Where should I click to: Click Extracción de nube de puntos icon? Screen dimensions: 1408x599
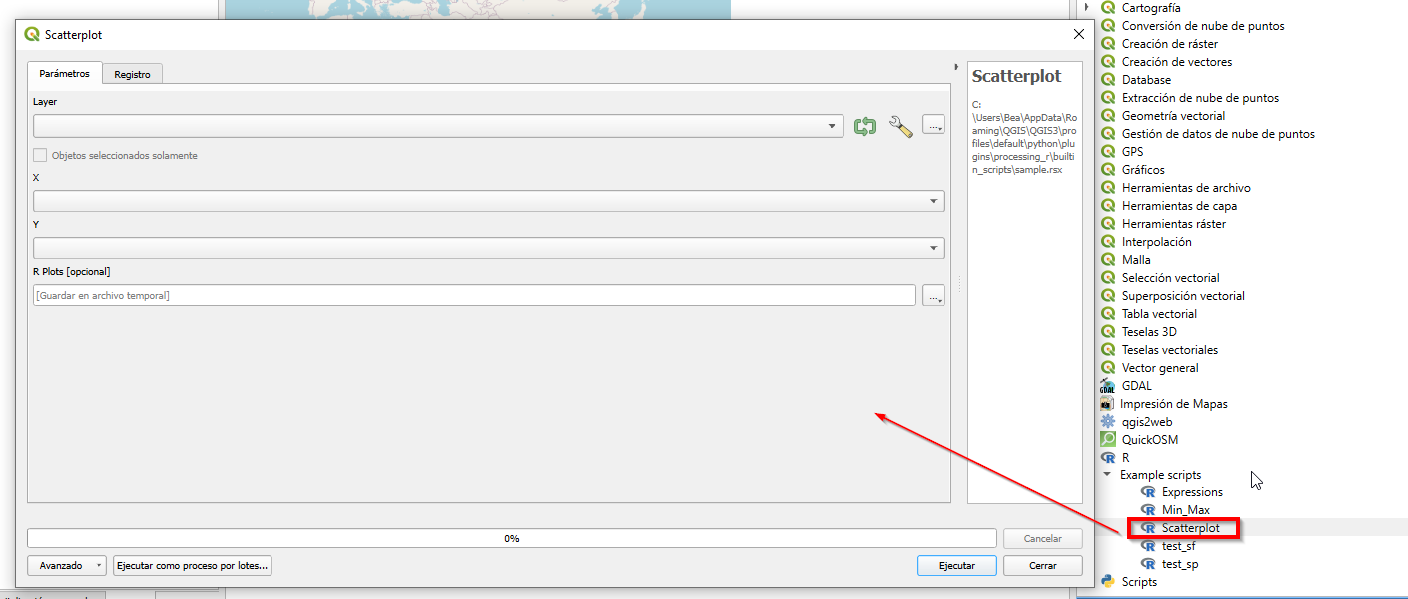1108,98
